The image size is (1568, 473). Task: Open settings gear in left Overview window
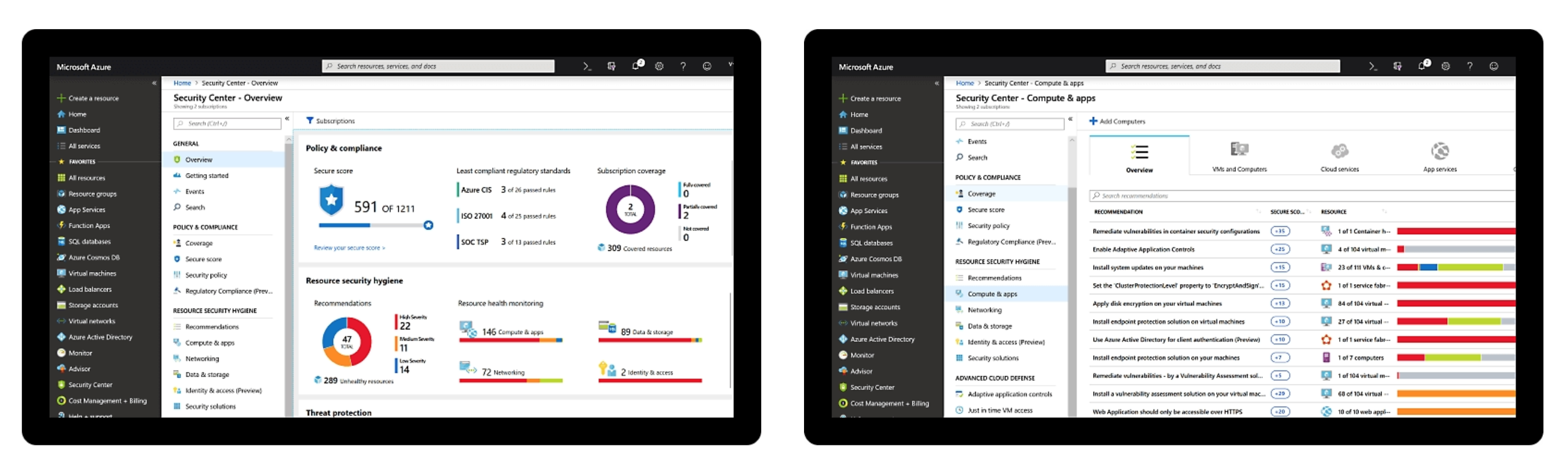659,66
